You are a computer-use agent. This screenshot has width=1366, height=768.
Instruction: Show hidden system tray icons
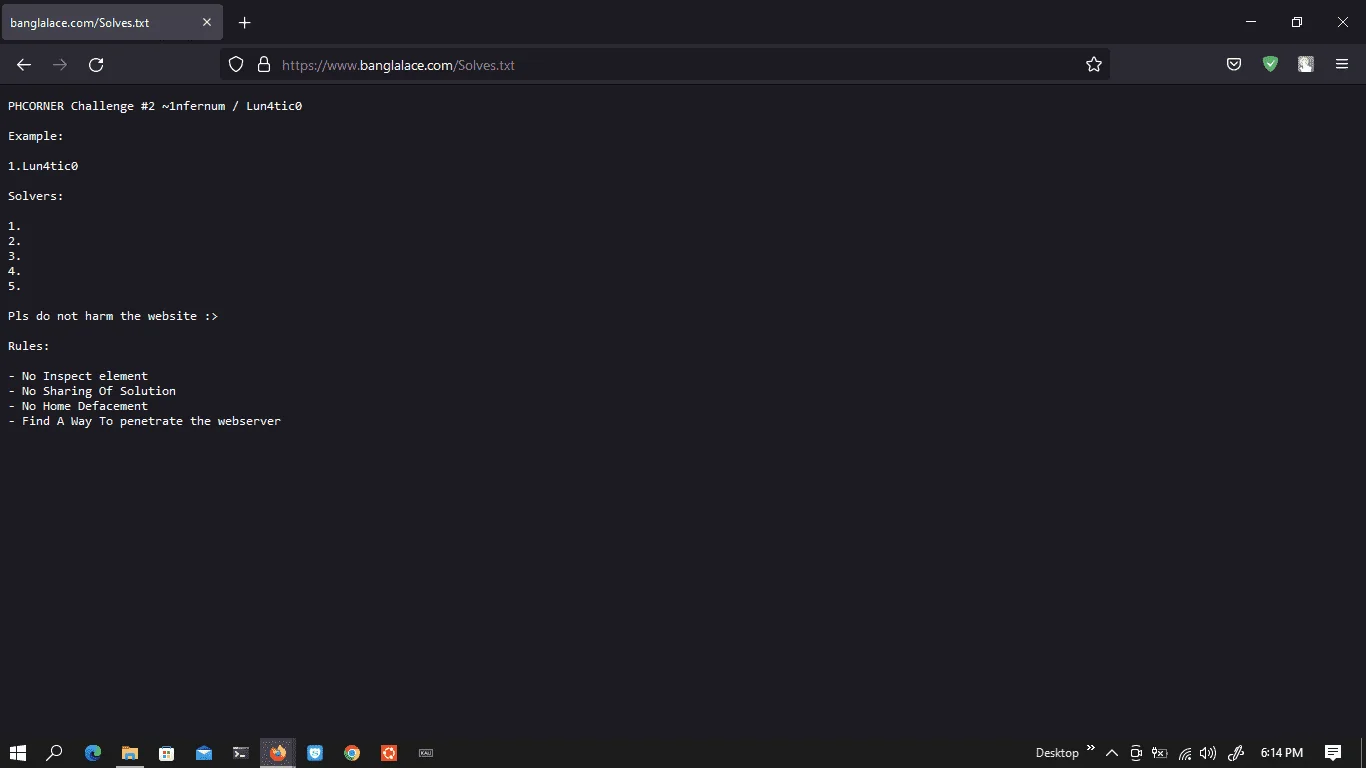[x=1112, y=753]
